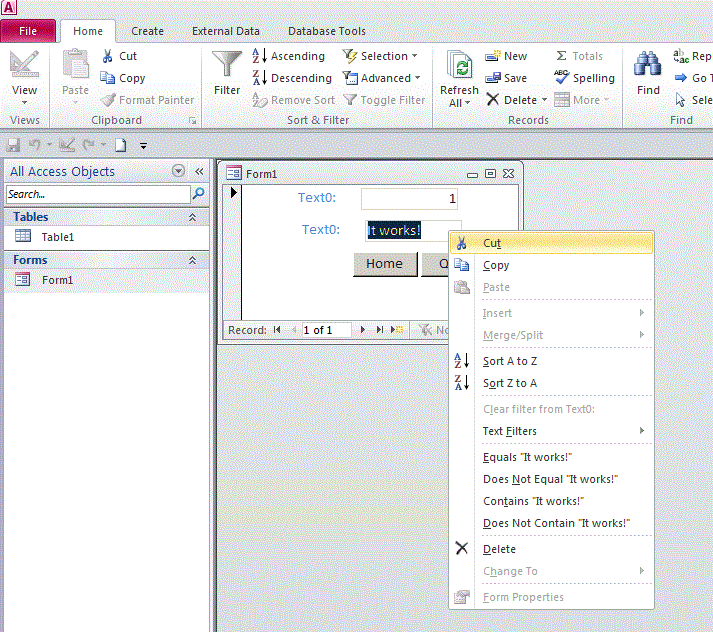Click the Spelling check icon
The height and width of the screenshot is (632, 713).
[x=562, y=78]
